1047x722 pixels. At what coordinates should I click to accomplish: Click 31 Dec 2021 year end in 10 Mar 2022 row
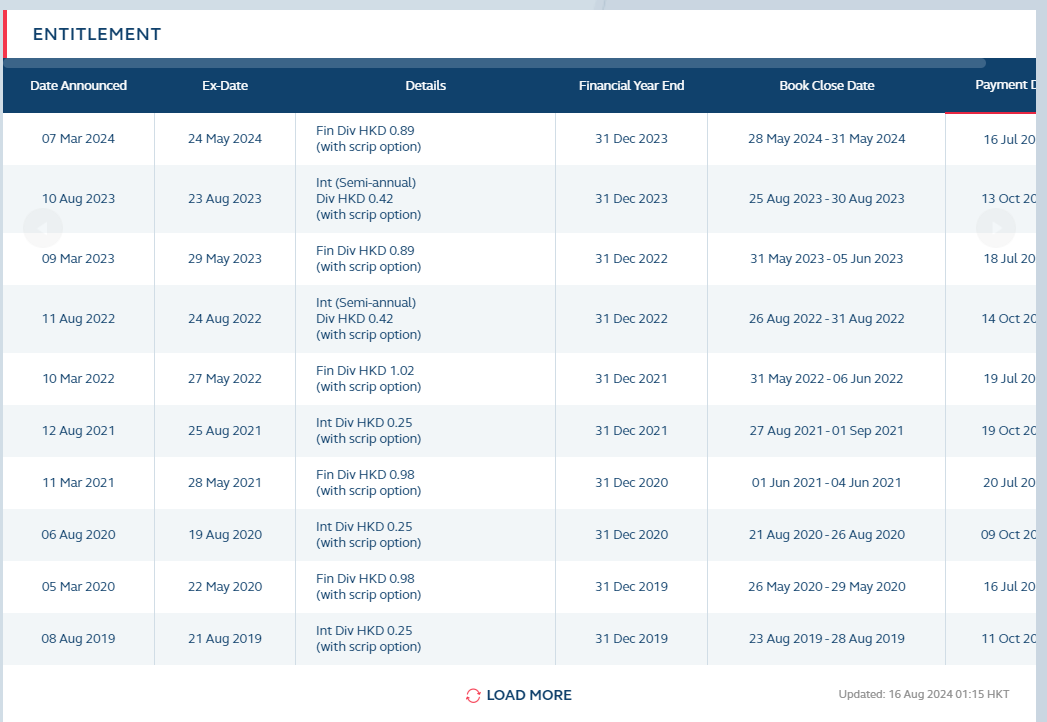(x=632, y=379)
